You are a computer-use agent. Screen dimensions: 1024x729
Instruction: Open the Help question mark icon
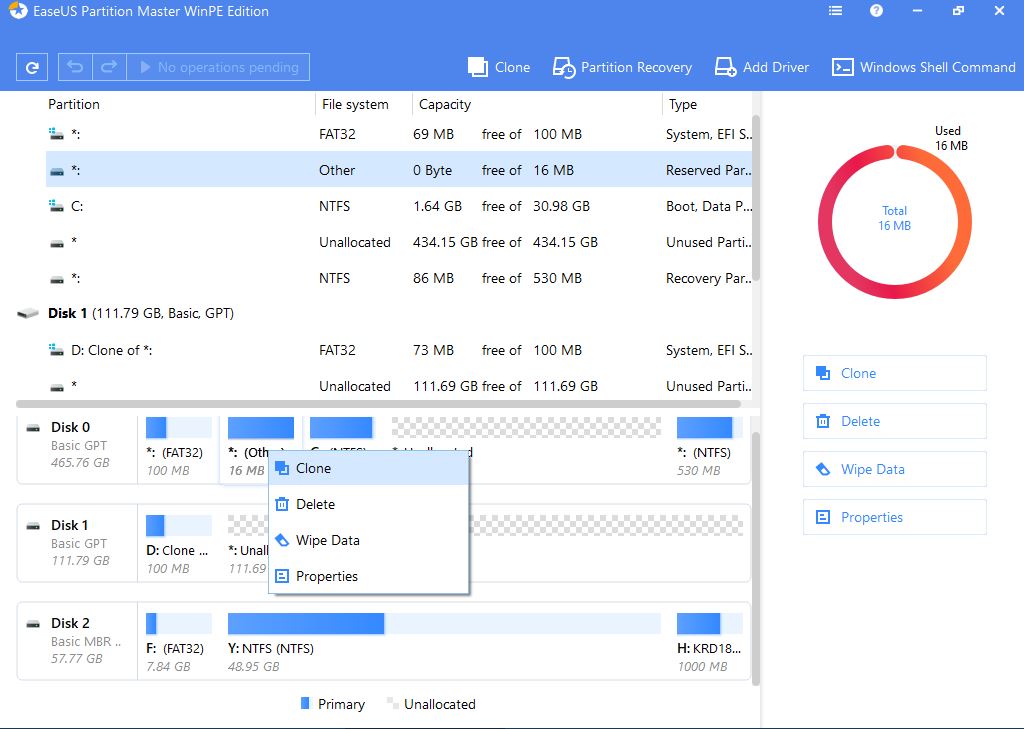[877, 11]
